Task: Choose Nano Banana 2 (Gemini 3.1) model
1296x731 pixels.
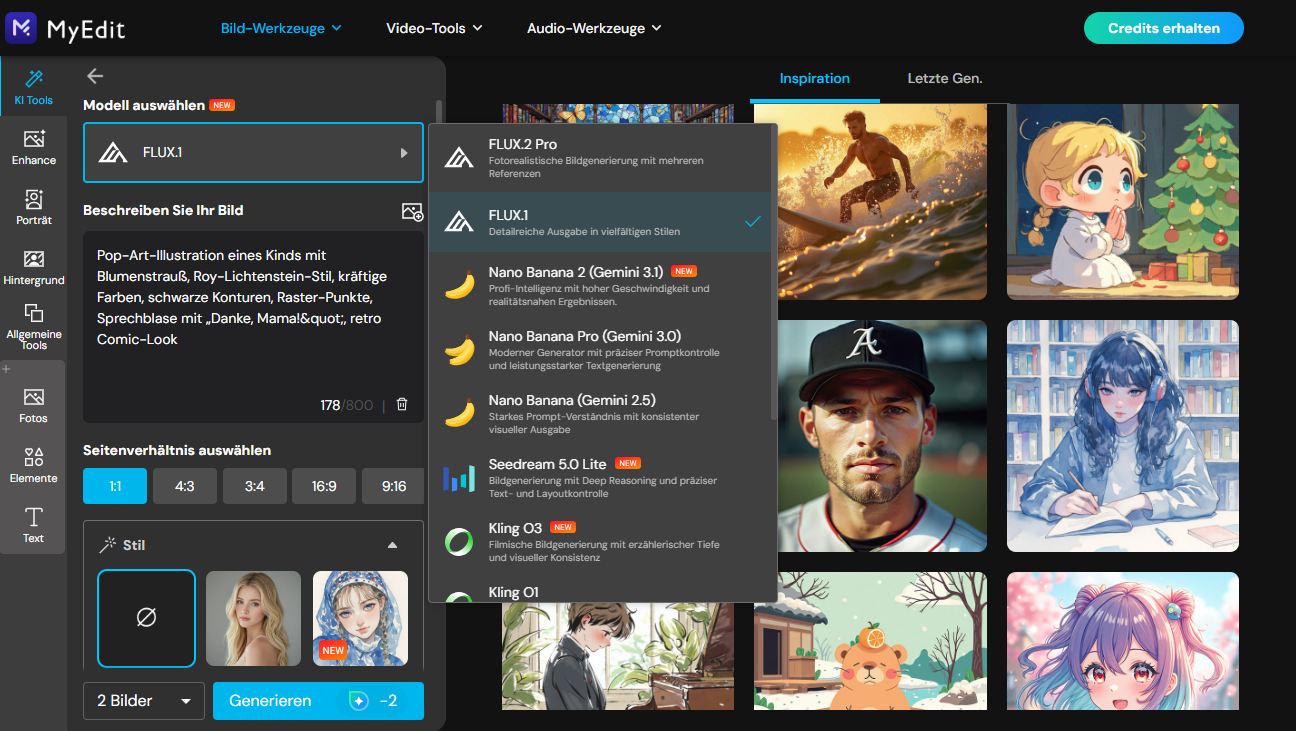Action: pos(600,286)
